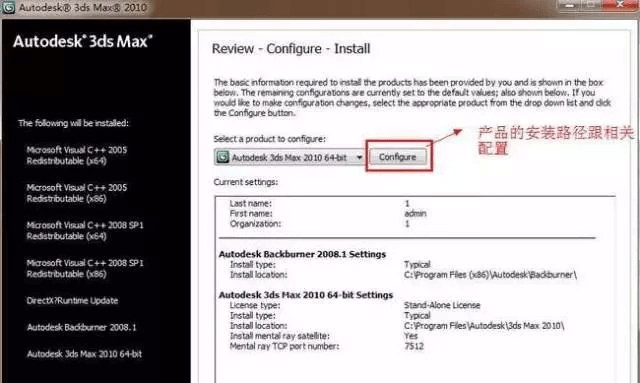Click Microsoft Visual C++ 2008 SP1 (x64) entry
Viewport: 640px width, 383px height.
click(85, 231)
